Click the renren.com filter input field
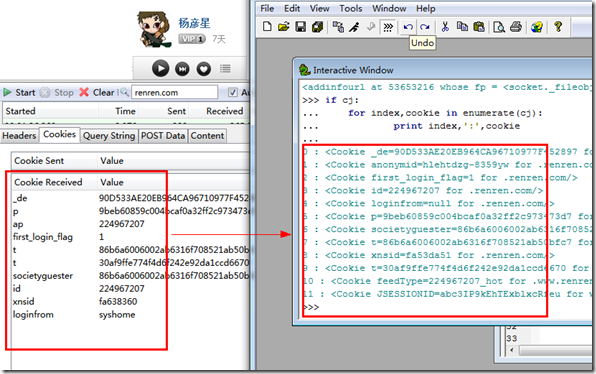This screenshot has height=374, width=596. [174, 92]
